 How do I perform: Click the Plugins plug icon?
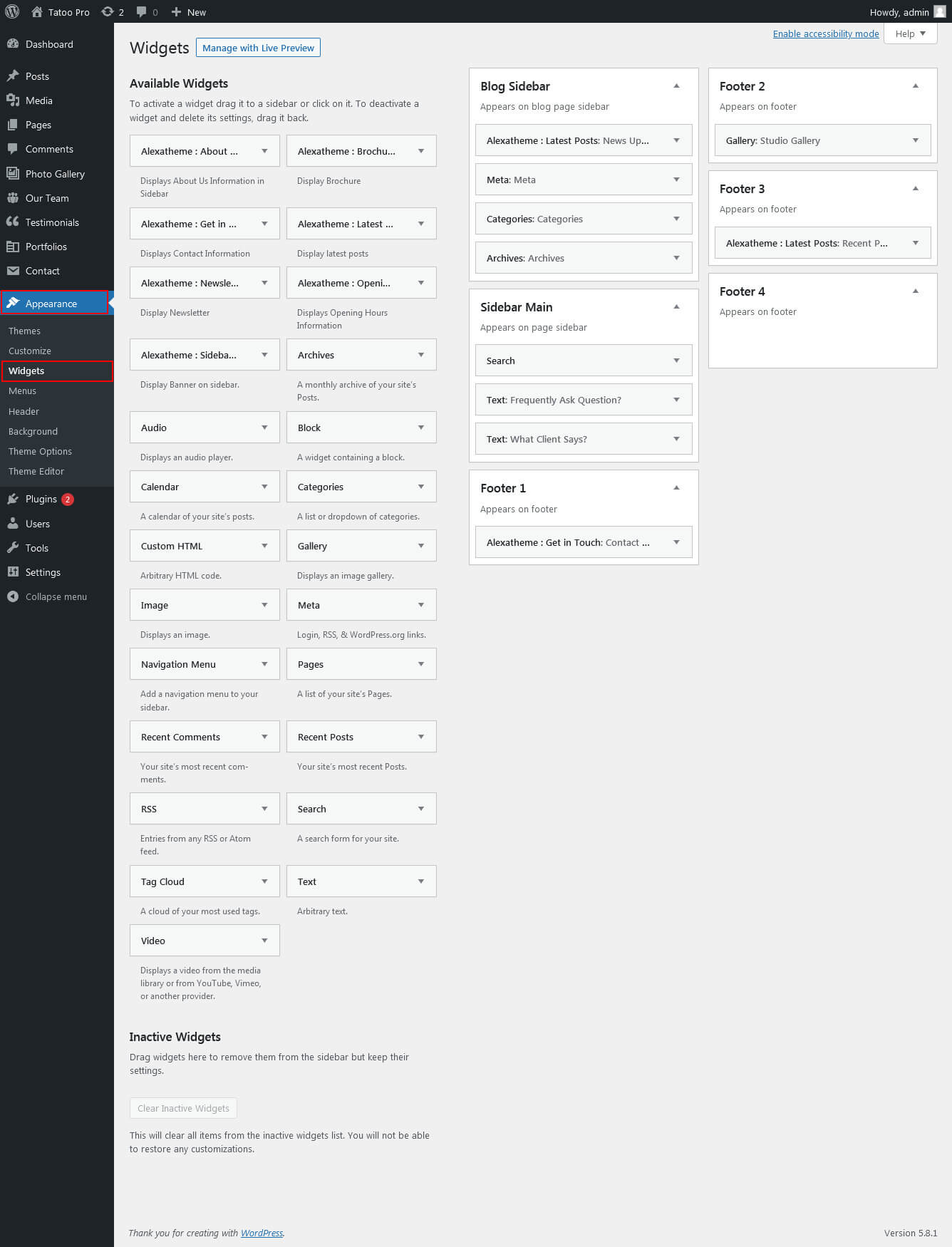tap(13, 499)
